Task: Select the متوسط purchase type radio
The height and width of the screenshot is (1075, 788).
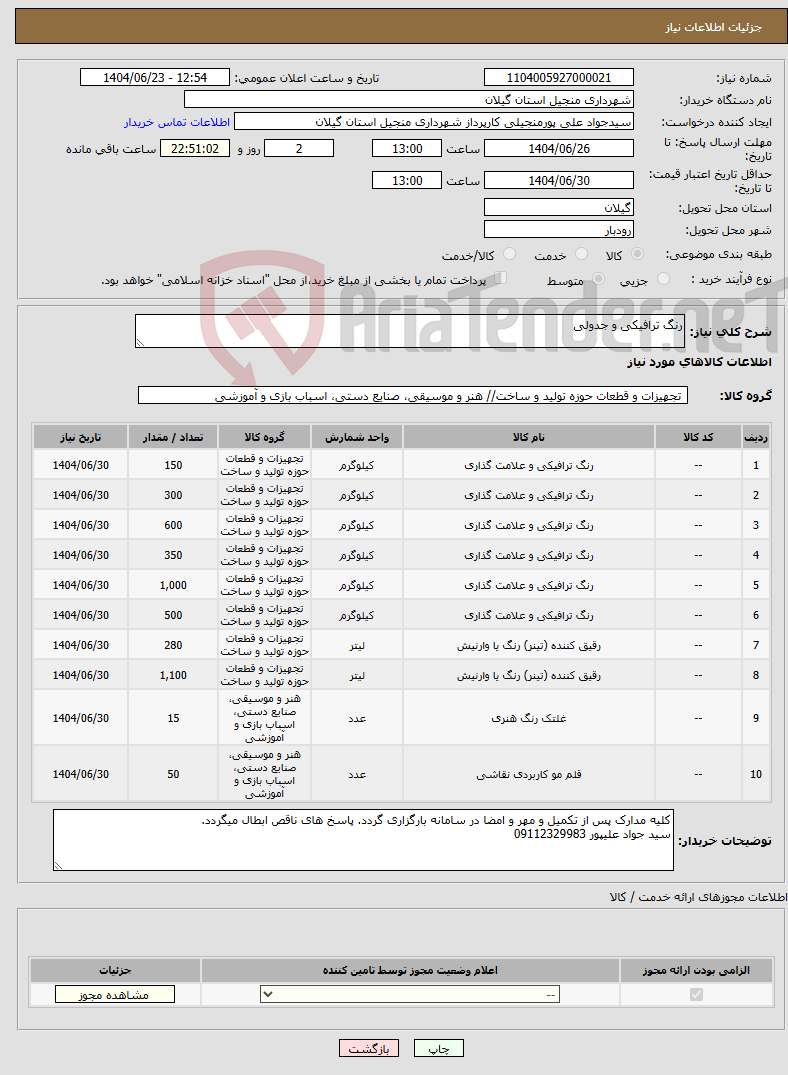Action: click(599, 279)
